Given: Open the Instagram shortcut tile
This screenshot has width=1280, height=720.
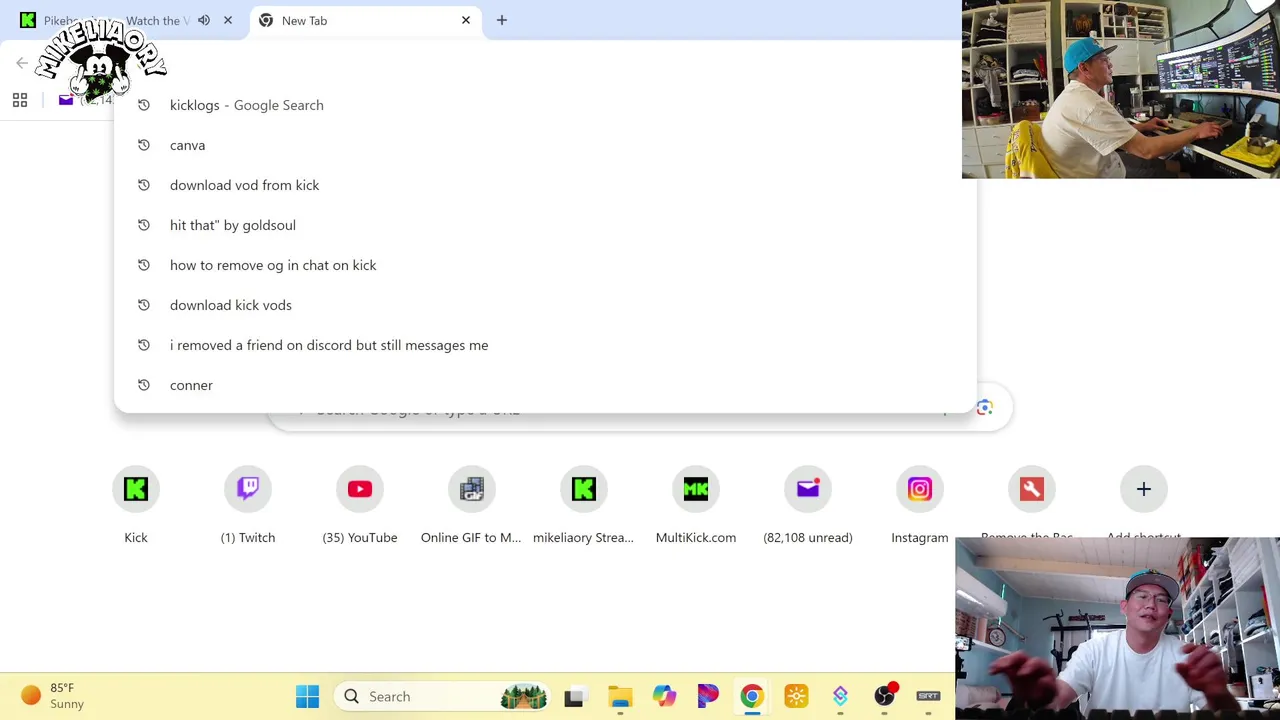Looking at the screenshot, I should click(920, 506).
